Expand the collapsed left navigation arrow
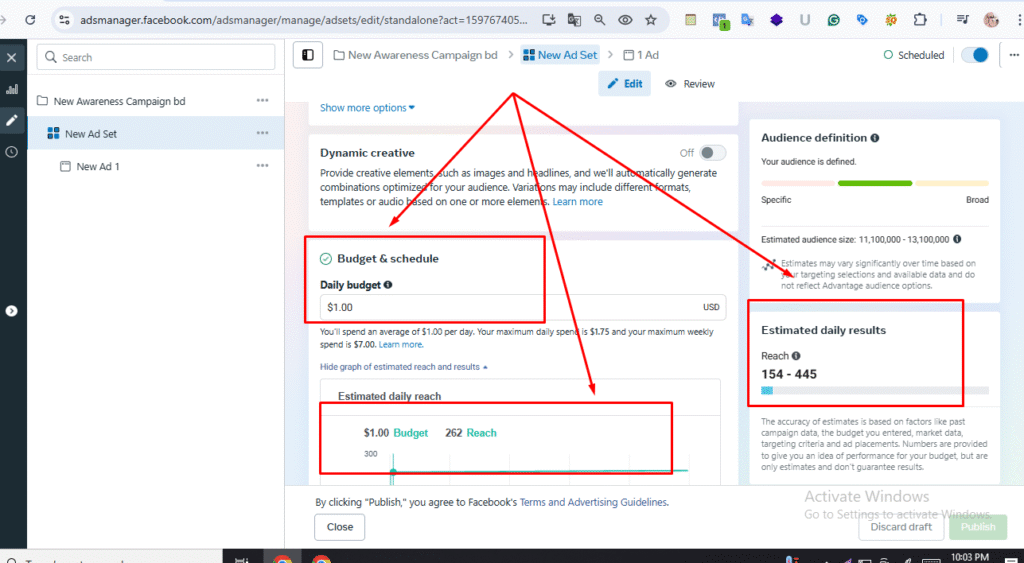The height and width of the screenshot is (563, 1024). click(x=12, y=311)
